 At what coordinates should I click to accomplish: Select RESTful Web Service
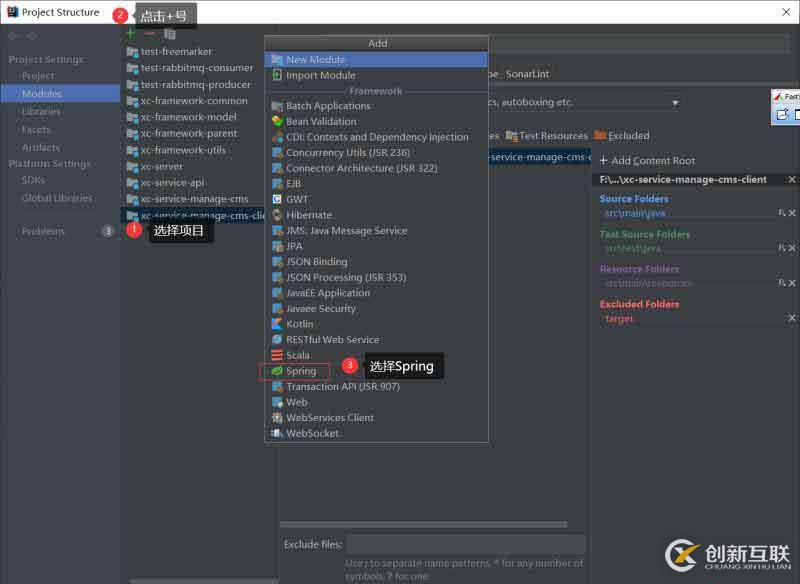tap(376, 340)
